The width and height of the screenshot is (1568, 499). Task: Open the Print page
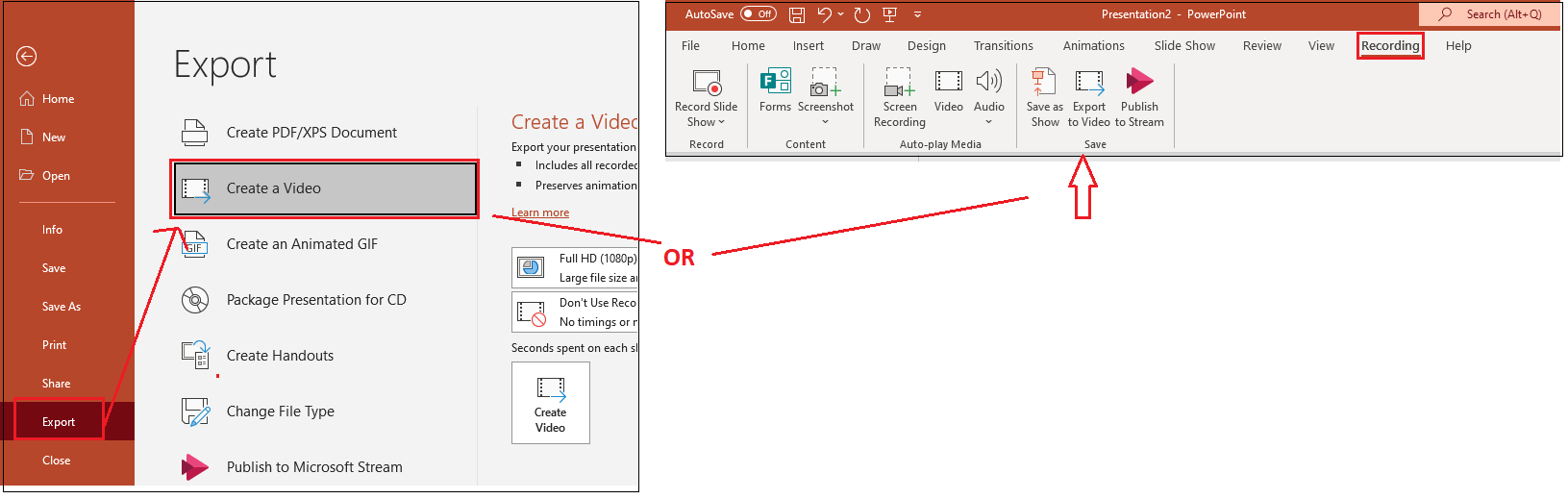tap(54, 345)
